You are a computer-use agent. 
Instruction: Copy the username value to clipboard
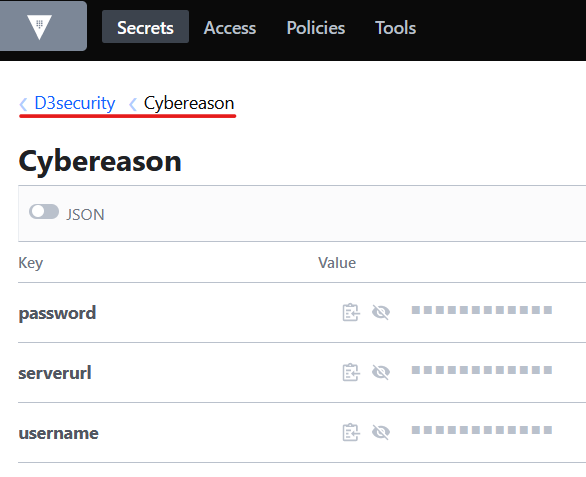[351, 432]
